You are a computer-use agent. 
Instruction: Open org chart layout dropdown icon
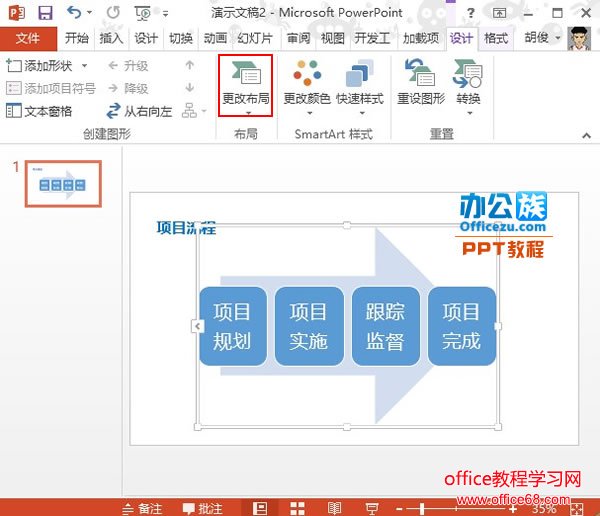pyautogui.click(x=194, y=111)
